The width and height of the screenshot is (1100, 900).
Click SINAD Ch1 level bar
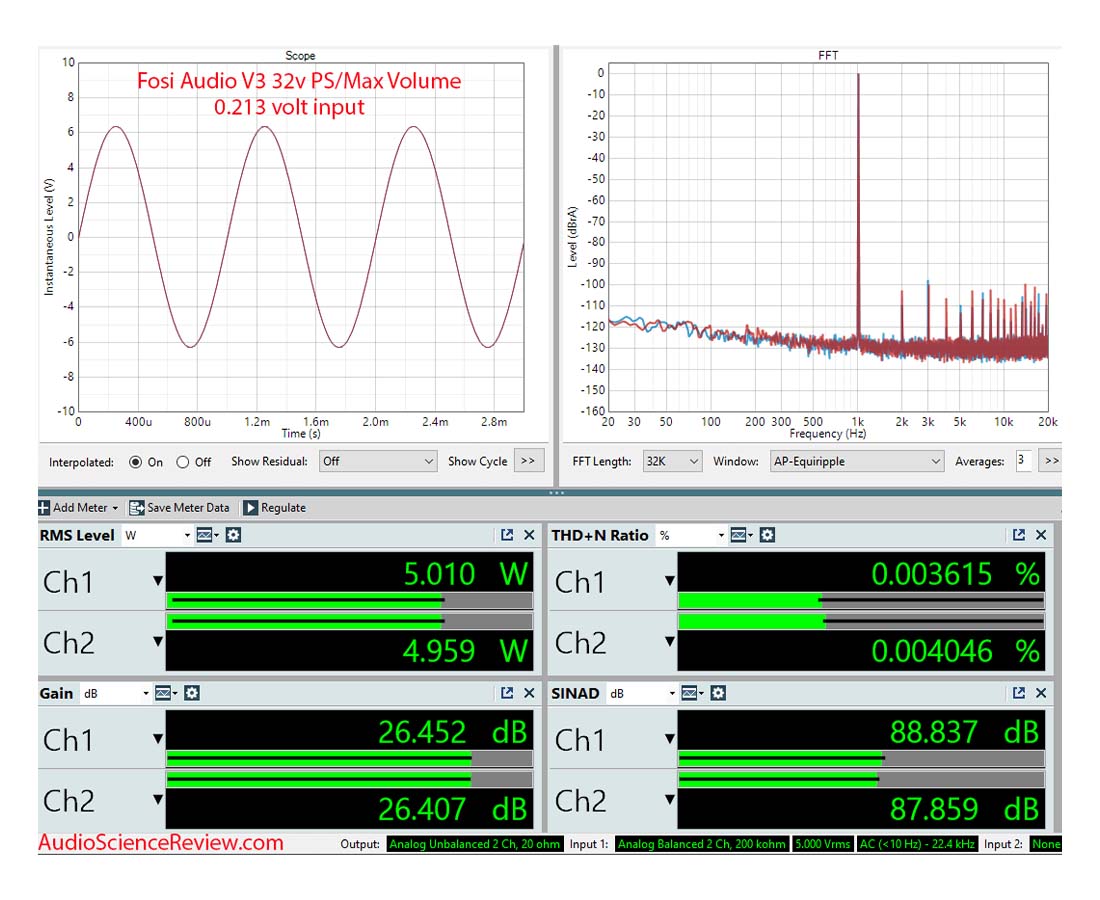[x=861, y=758]
